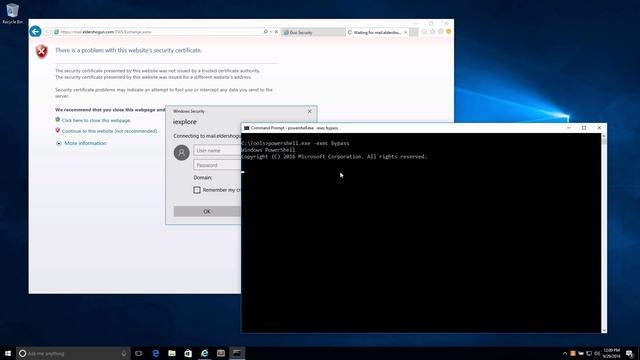Click the User name field in Windows Security
Screen dimensions: 640x360
tap(218, 151)
